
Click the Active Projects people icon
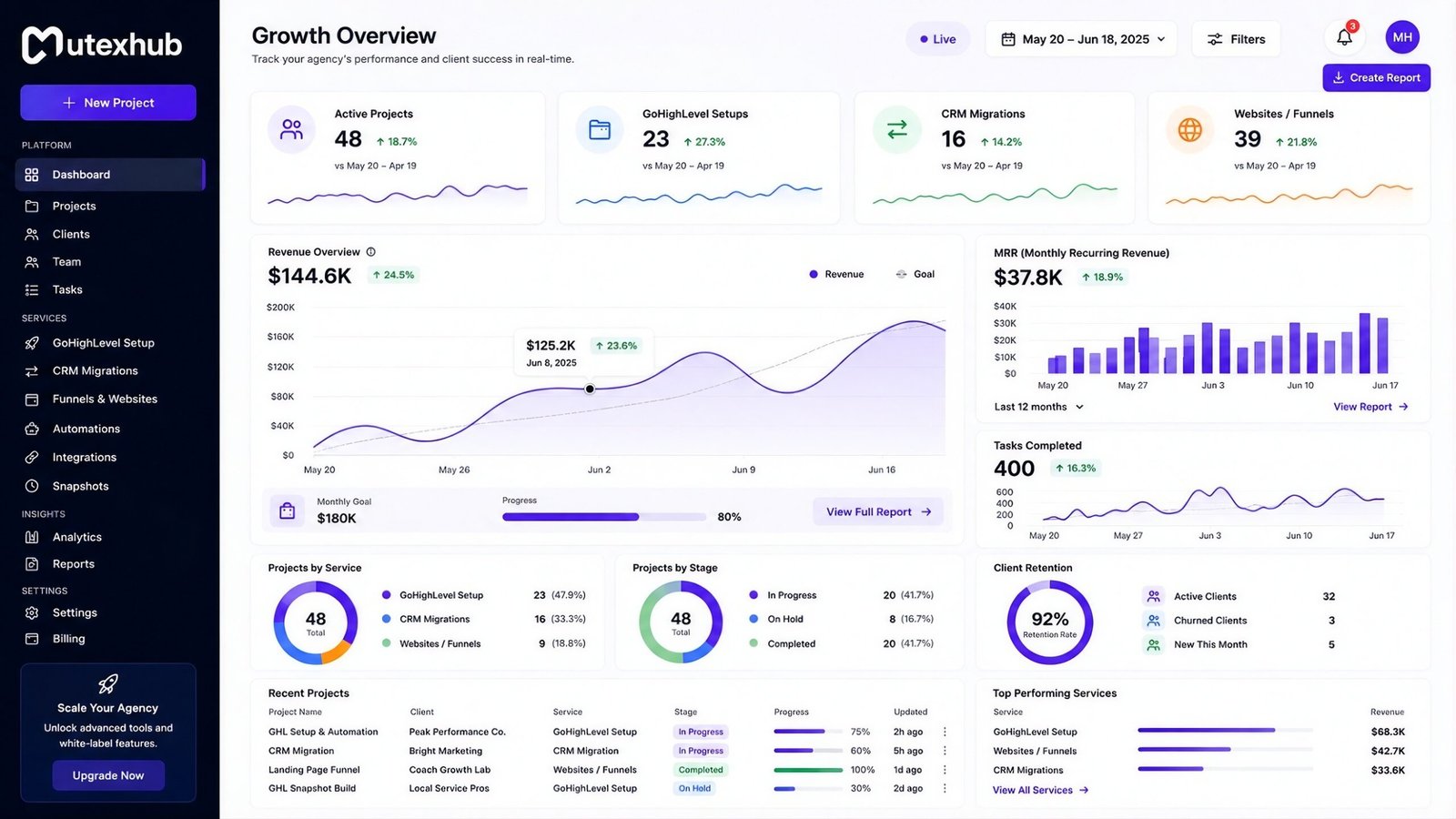click(x=291, y=129)
